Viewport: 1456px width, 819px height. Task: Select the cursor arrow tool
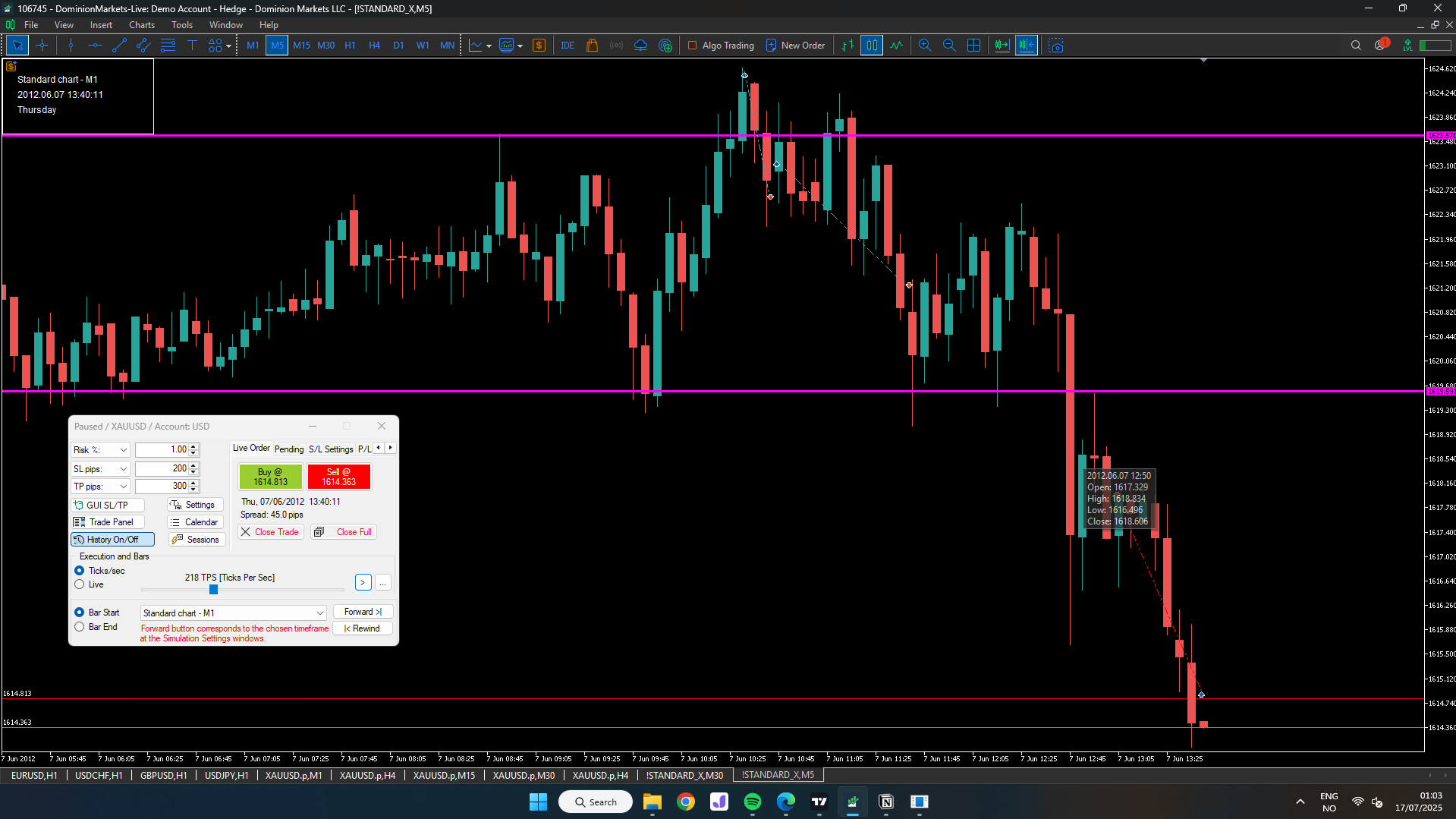tap(17, 46)
